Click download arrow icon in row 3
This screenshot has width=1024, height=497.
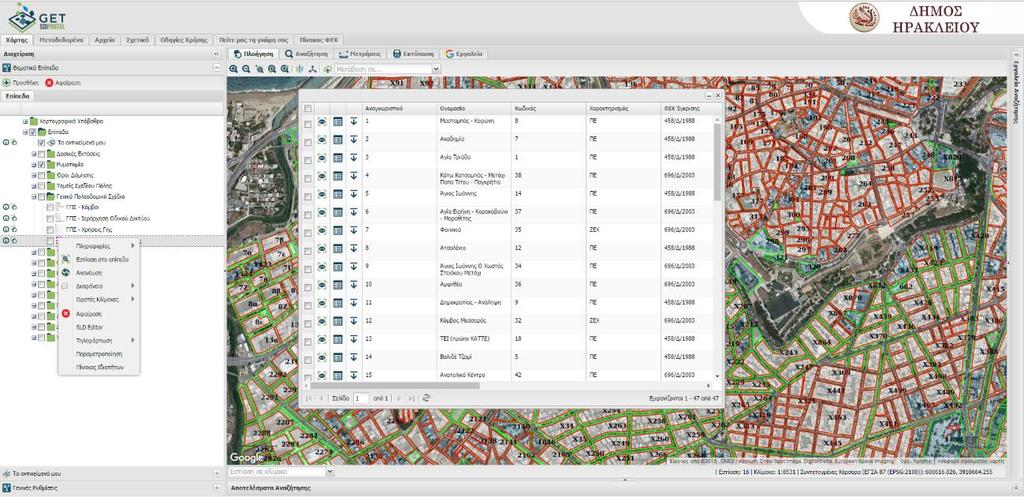tap(353, 157)
